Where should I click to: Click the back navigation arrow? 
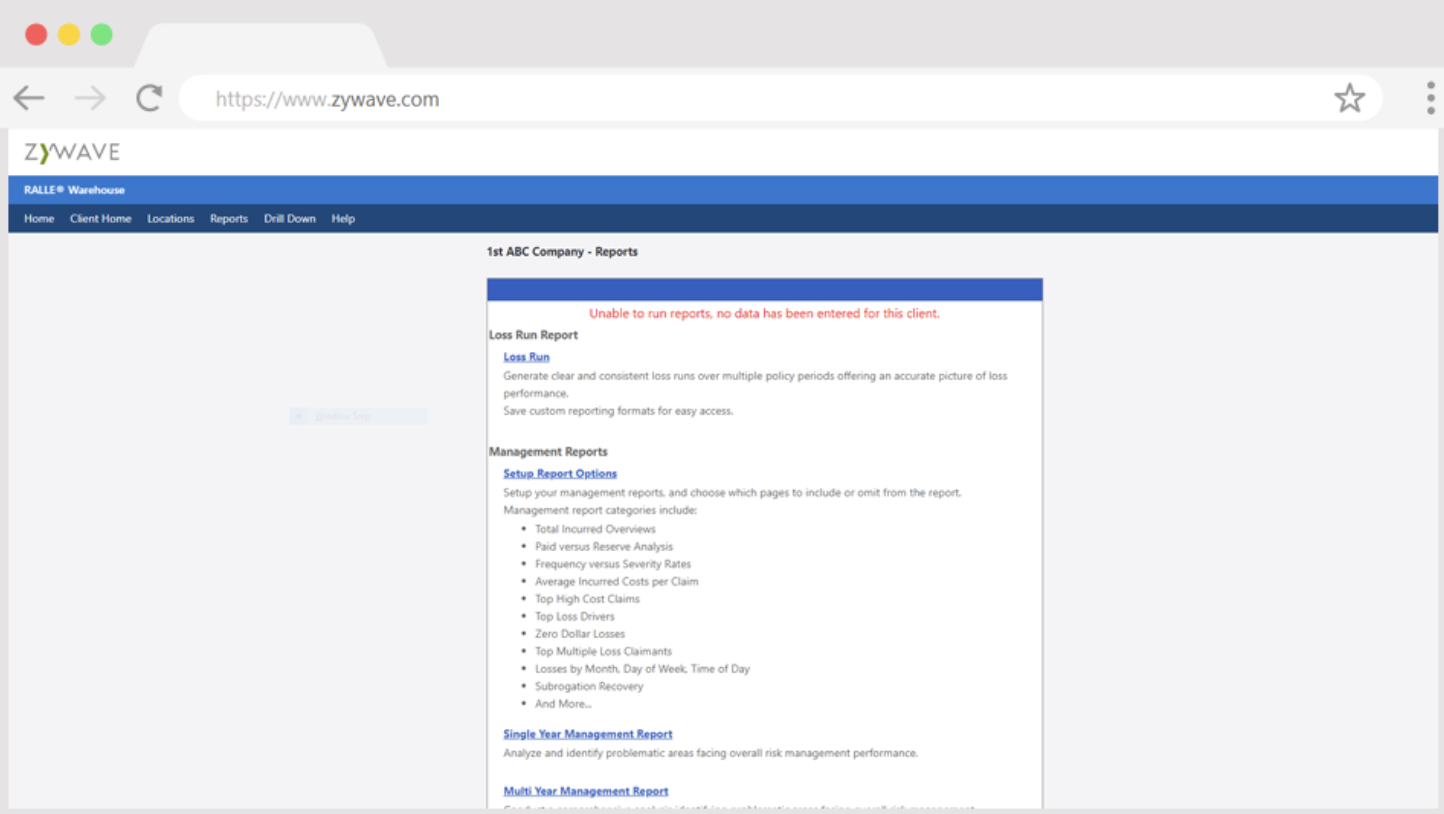28,98
